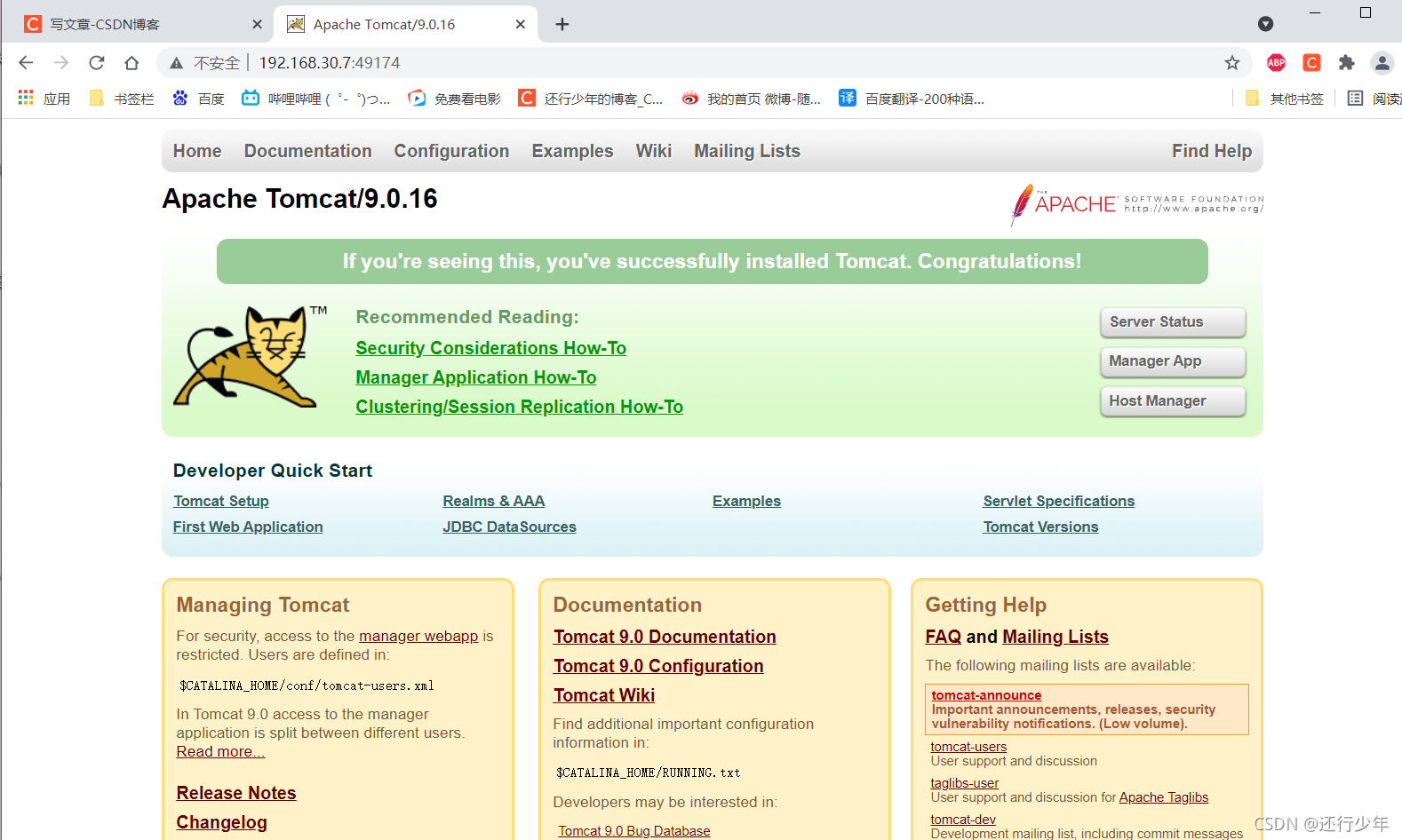Click the not-secure warning icon in address bar
The height and width of the screenshot is (840, 1402).
[176, 63]
